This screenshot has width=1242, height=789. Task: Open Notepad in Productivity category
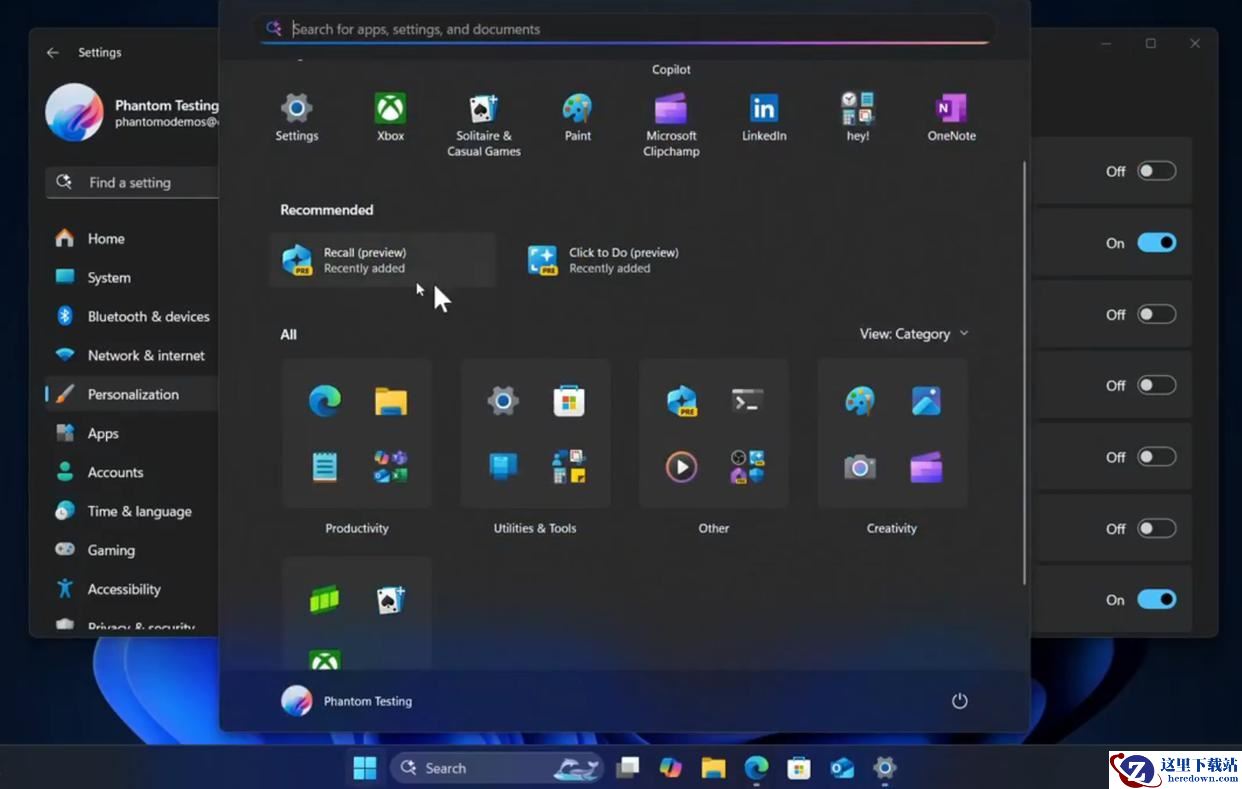[324, 467]
